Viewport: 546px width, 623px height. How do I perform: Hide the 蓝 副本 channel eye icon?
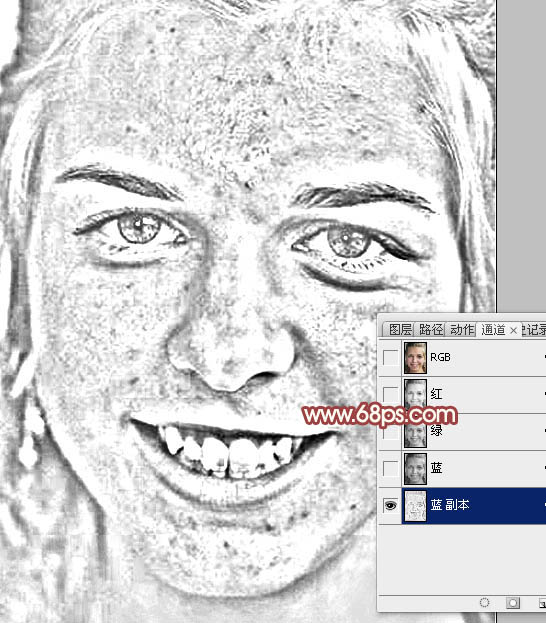(x=390, y=505)
